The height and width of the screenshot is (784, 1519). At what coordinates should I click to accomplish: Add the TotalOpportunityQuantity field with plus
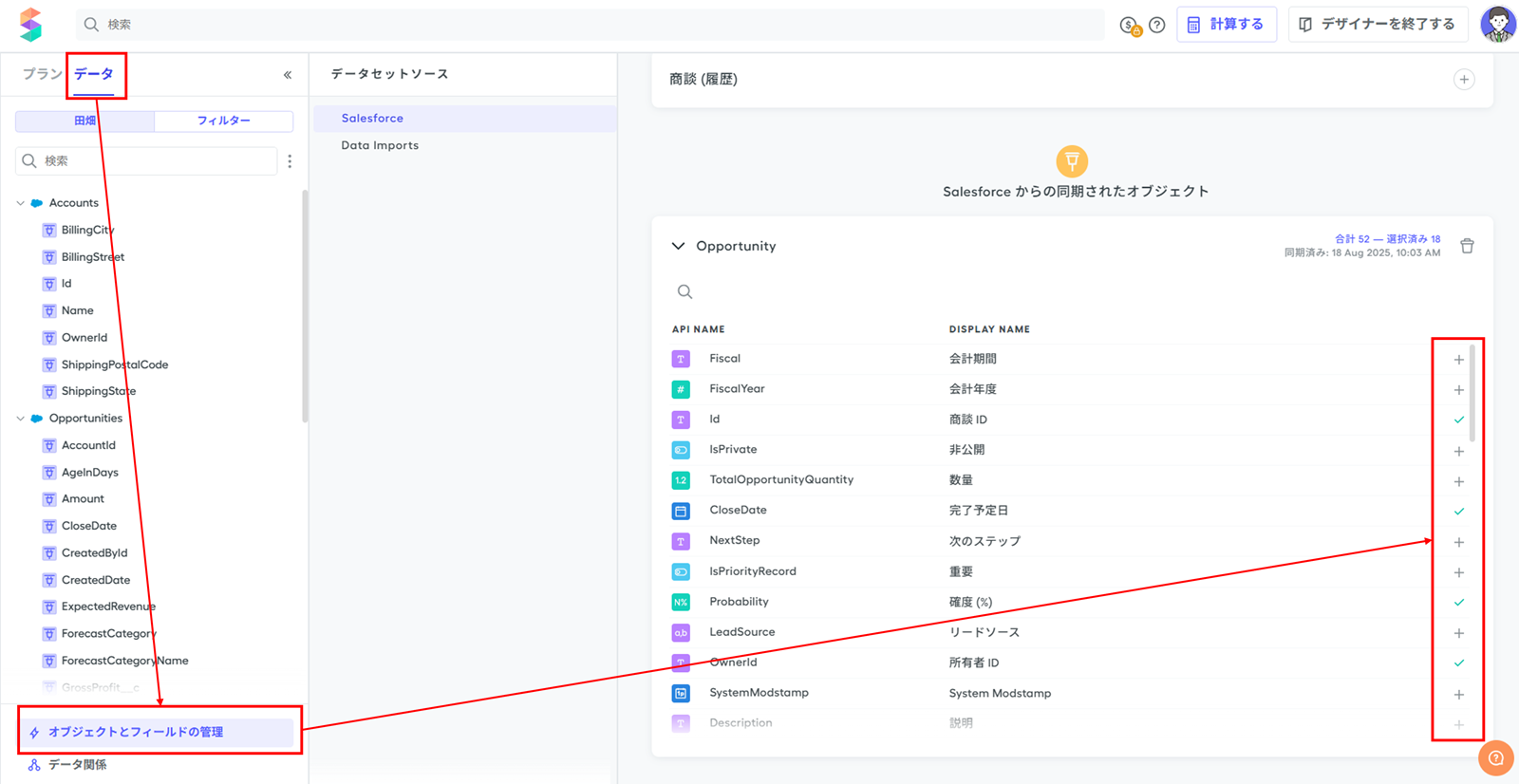(x=1459, y=481)
